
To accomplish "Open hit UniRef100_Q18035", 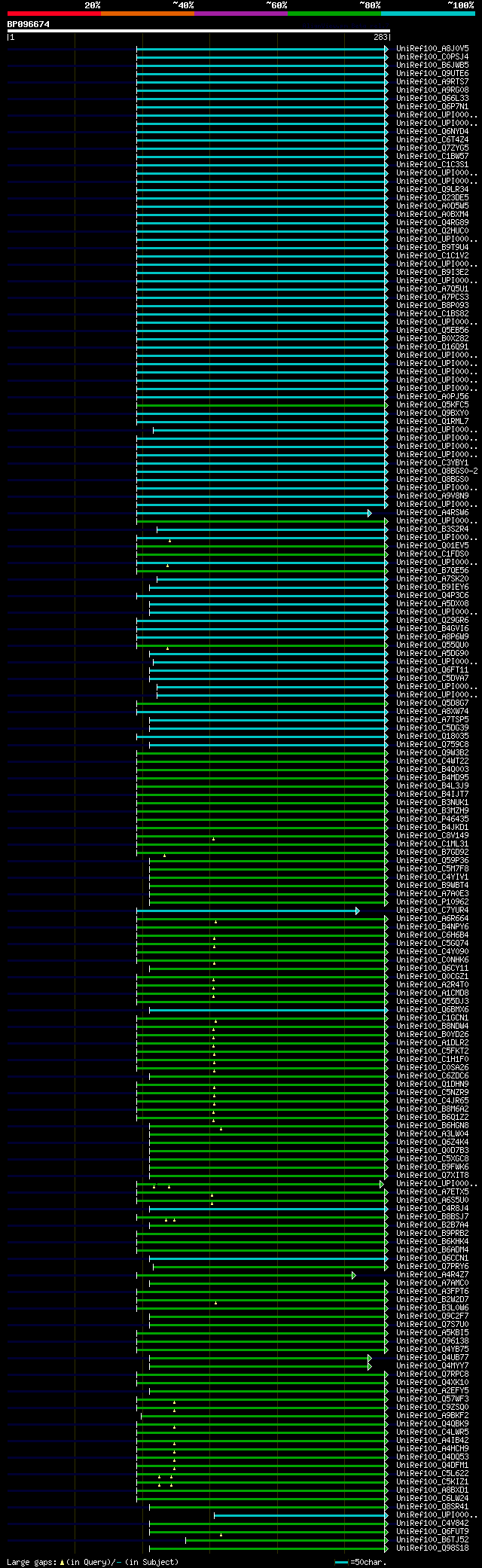I will (432, 736).
